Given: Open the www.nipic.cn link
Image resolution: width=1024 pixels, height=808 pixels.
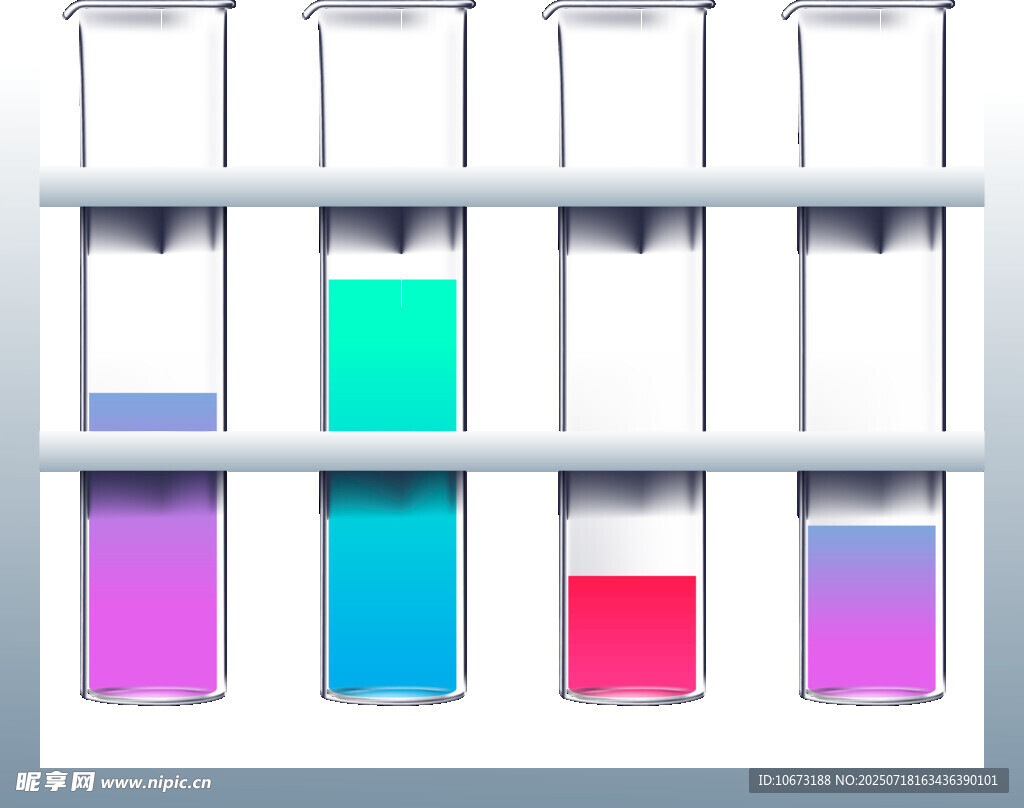Looking at the screenshot, I should [156, 783].
